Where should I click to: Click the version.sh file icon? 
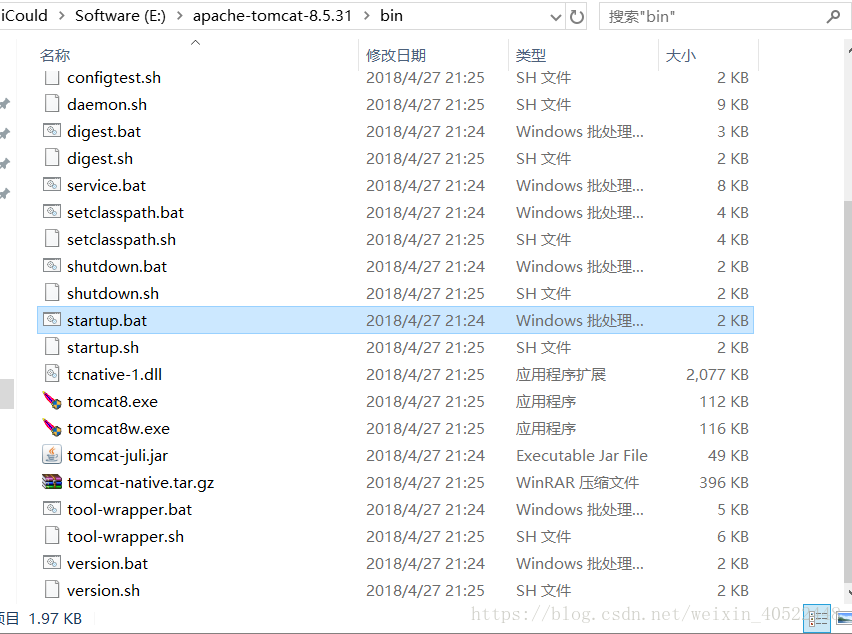52,589
